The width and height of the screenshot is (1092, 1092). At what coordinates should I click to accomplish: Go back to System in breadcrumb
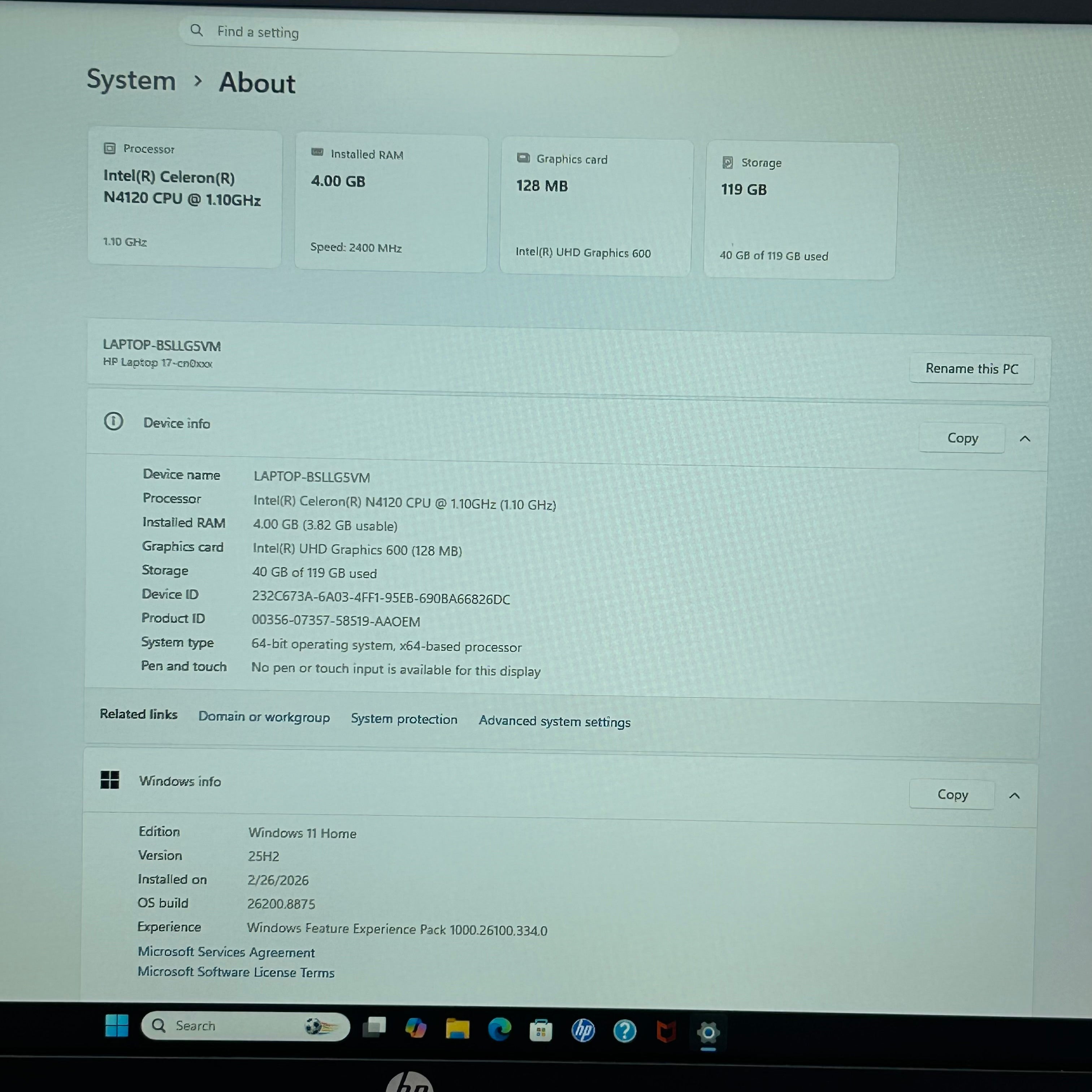[x=131, y=80]
